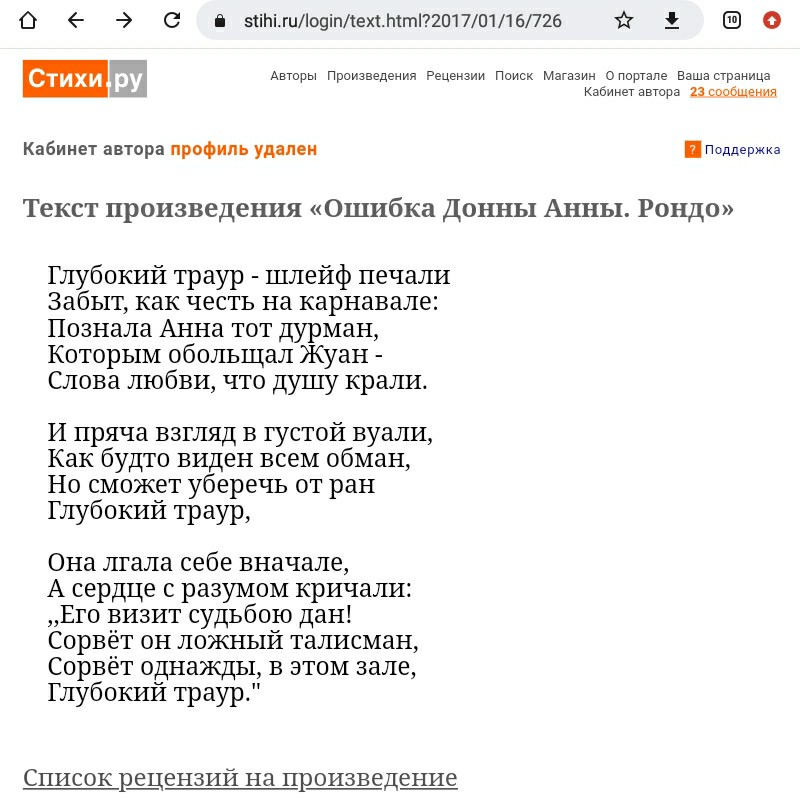Open downloads with the download icon

click(671, 20)
